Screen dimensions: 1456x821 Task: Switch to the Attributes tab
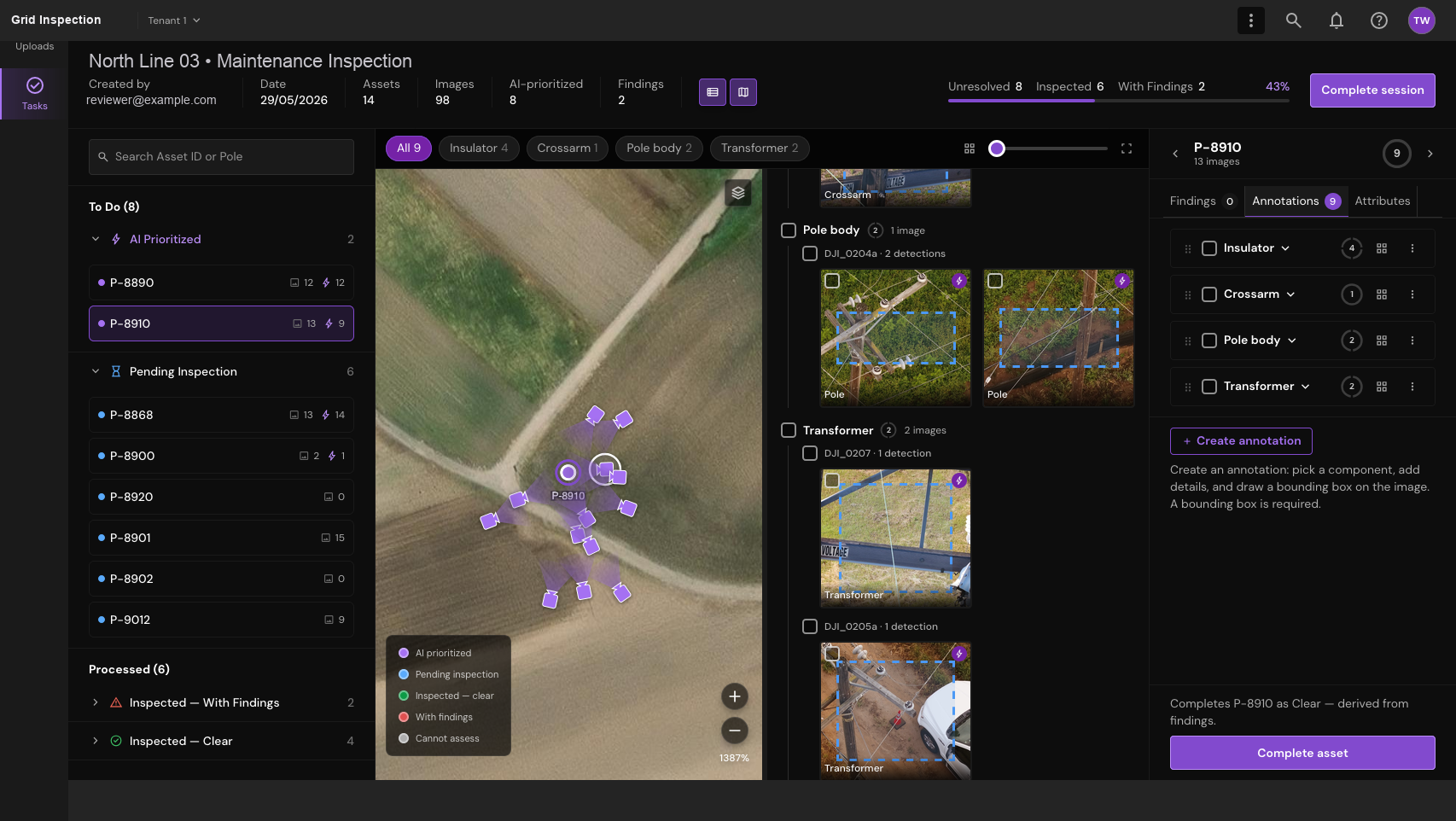point(1382,201)
